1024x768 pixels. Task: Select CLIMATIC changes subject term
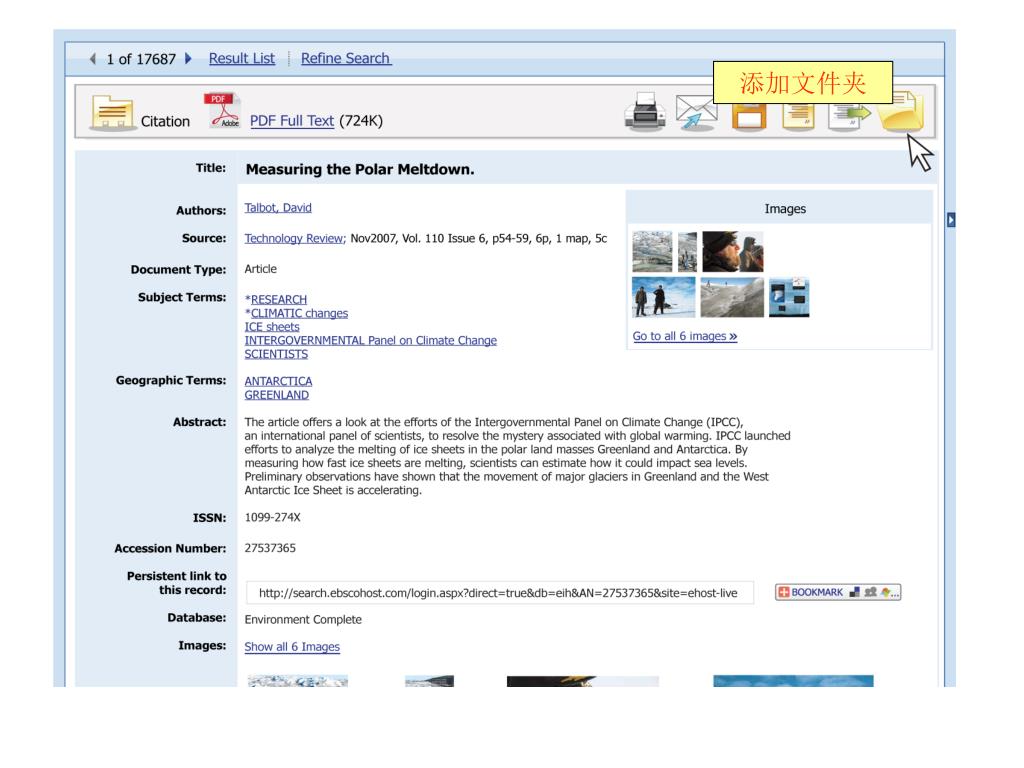[299, 313]
